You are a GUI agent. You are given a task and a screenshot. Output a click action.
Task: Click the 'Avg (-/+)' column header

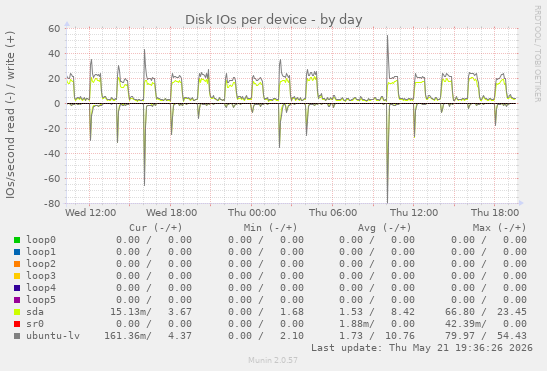pyautogui.click(x=384, y=228)
